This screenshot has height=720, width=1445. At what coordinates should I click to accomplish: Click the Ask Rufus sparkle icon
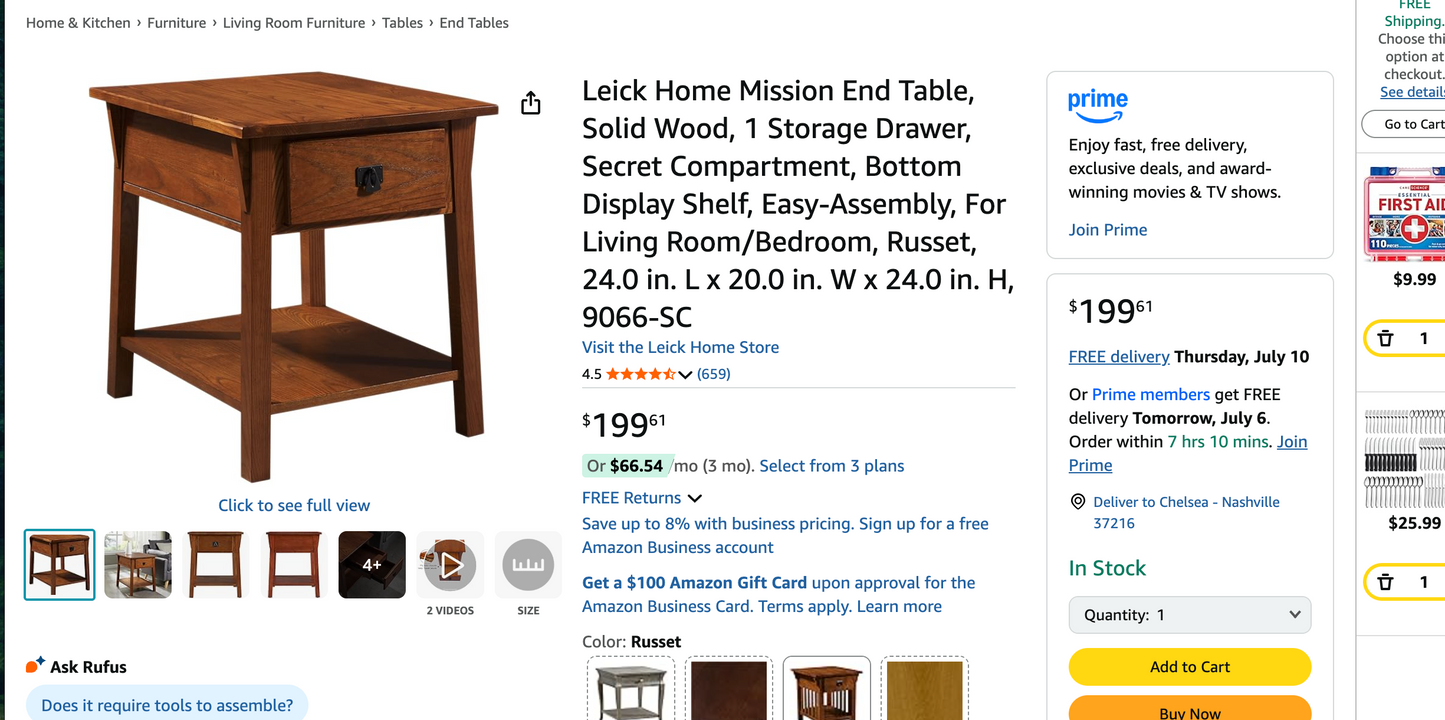click(35, 665)
